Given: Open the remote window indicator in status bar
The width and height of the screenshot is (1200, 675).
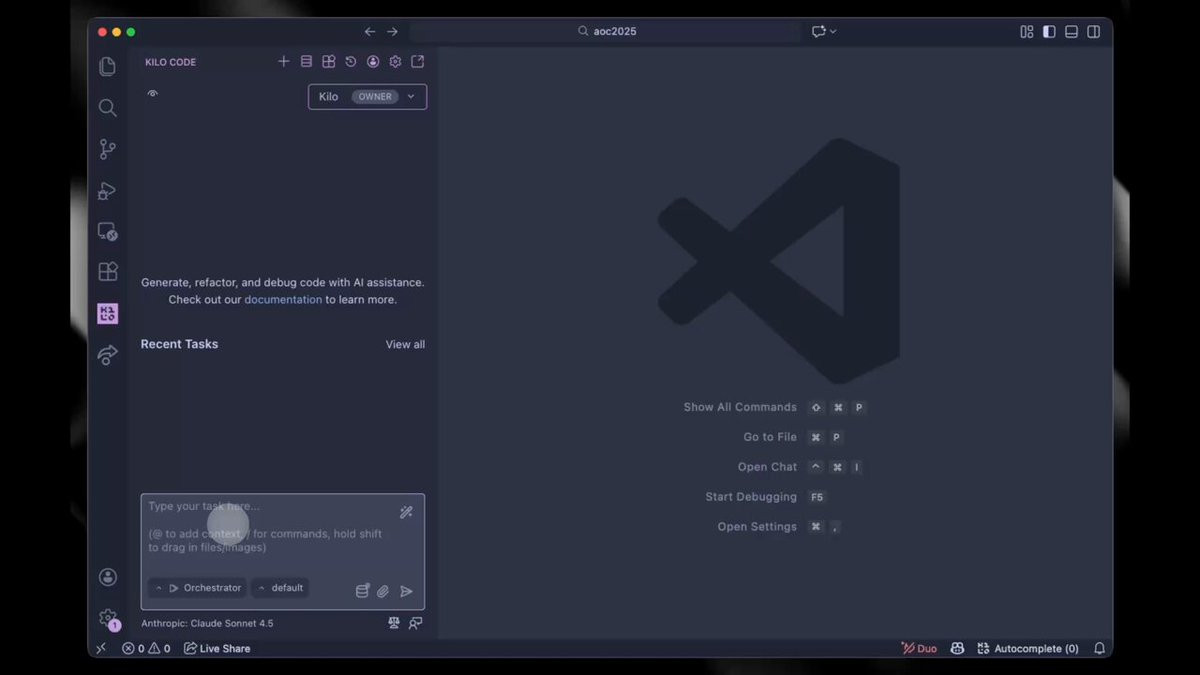Looking at the screenshot, I should point(101,648).
